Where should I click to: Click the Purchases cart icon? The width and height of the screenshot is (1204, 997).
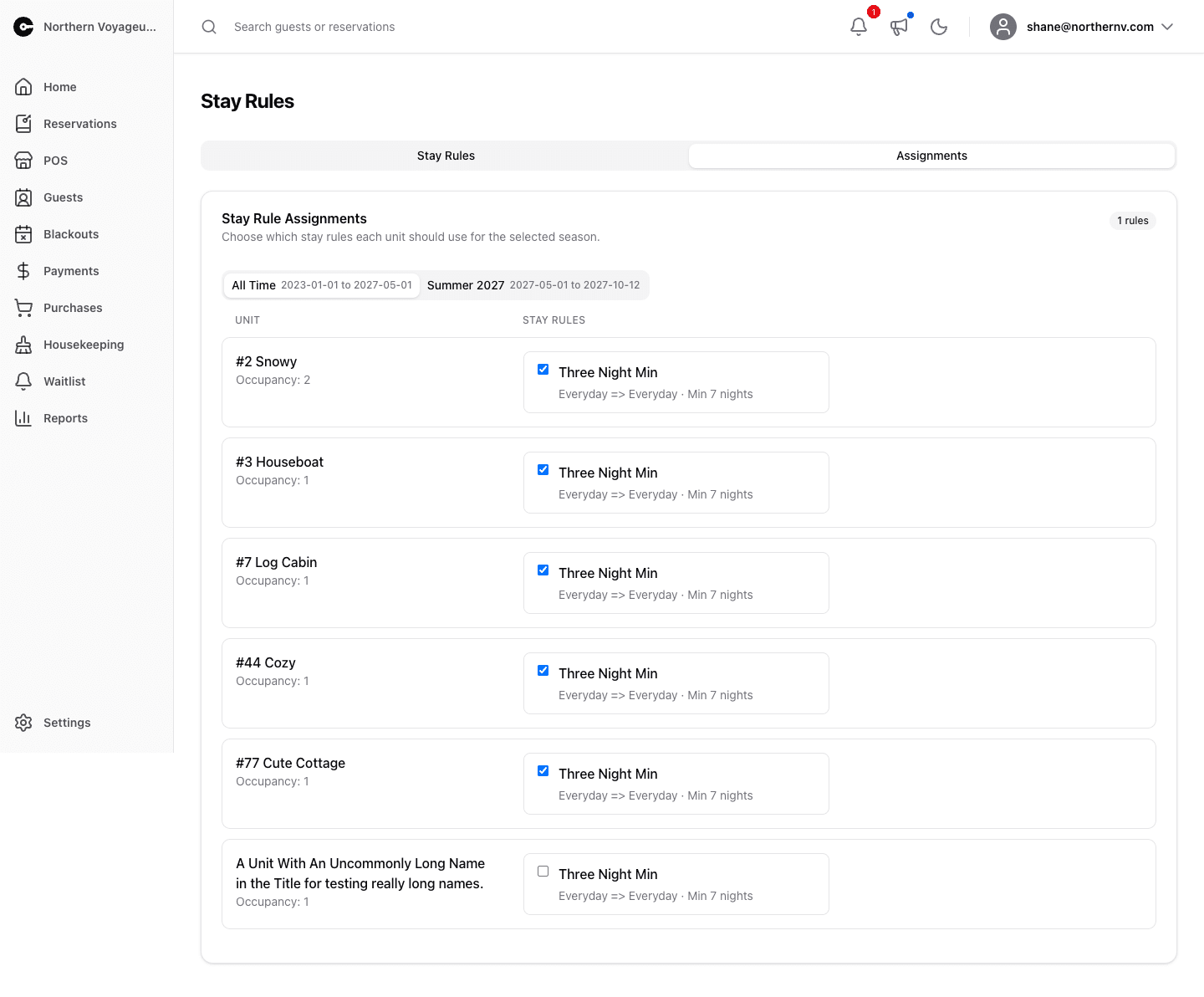coord(23,308)
